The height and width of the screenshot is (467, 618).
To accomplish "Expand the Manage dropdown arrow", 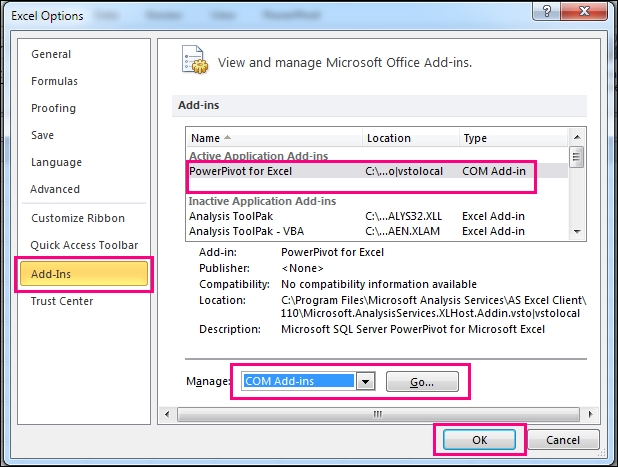I will 366,381.
